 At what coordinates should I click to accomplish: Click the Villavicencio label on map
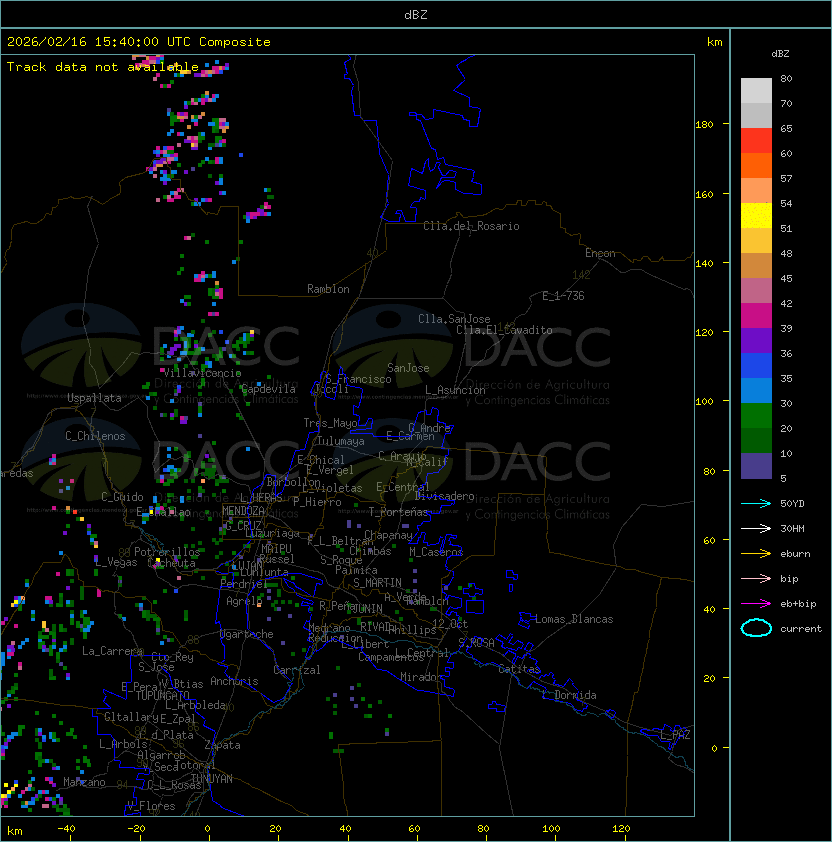202,373
